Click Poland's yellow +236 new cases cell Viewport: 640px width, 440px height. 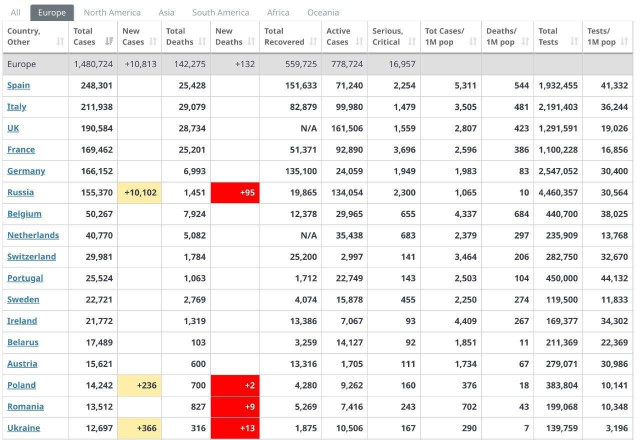(139, 385)
